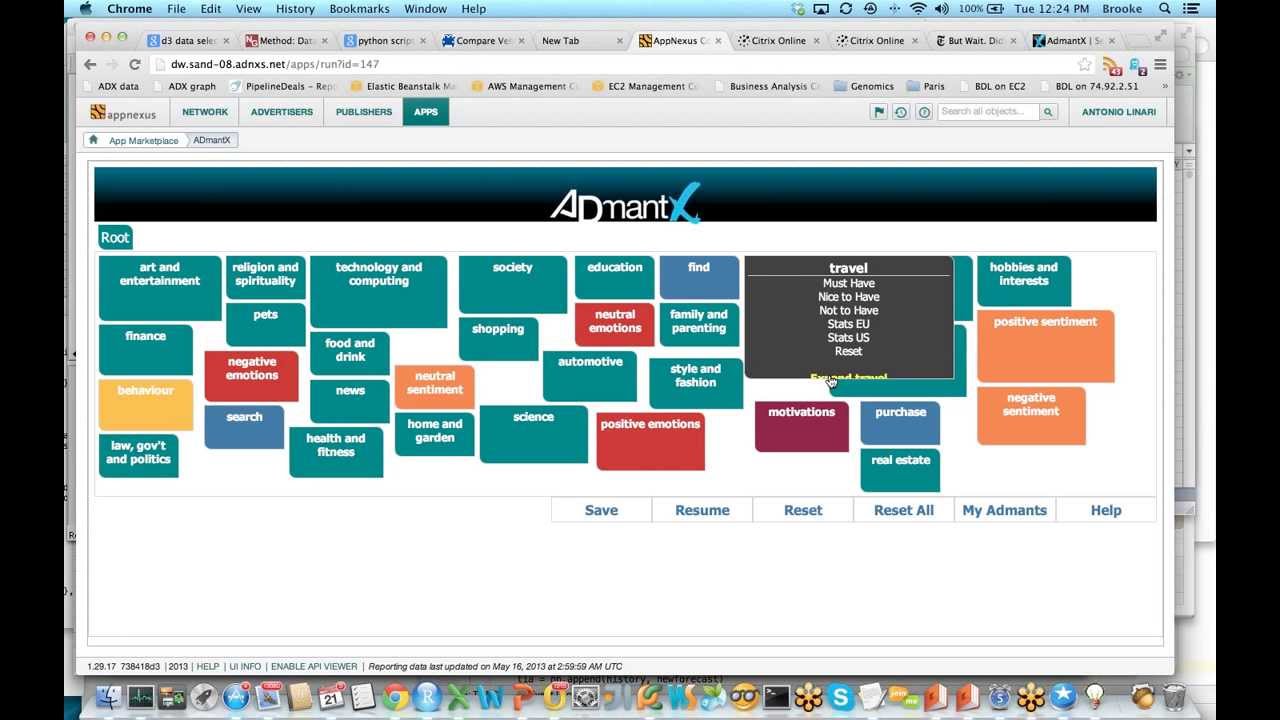Open the Bookmarks menu in the menu bar
The image size is (1280, 720).
pos(359,9)
